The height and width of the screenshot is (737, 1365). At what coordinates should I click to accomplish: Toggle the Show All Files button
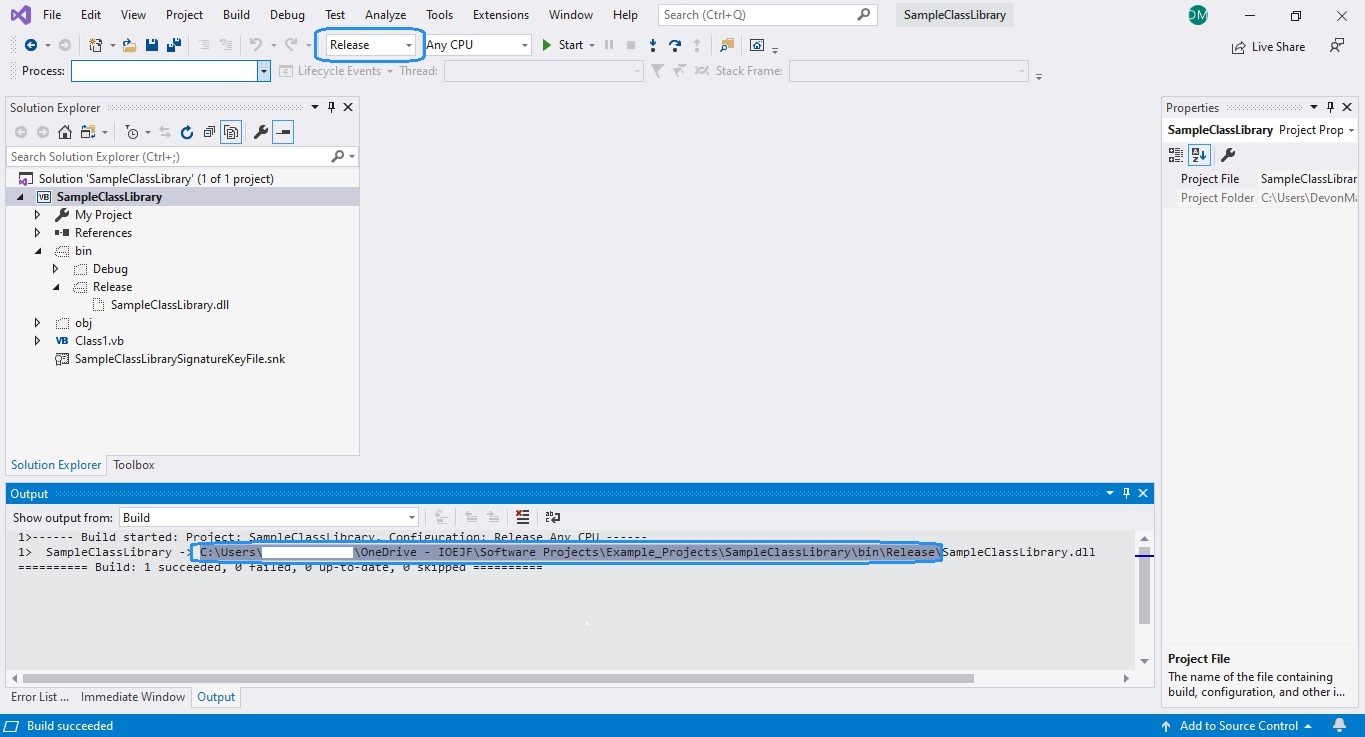(x=230, y=131)
